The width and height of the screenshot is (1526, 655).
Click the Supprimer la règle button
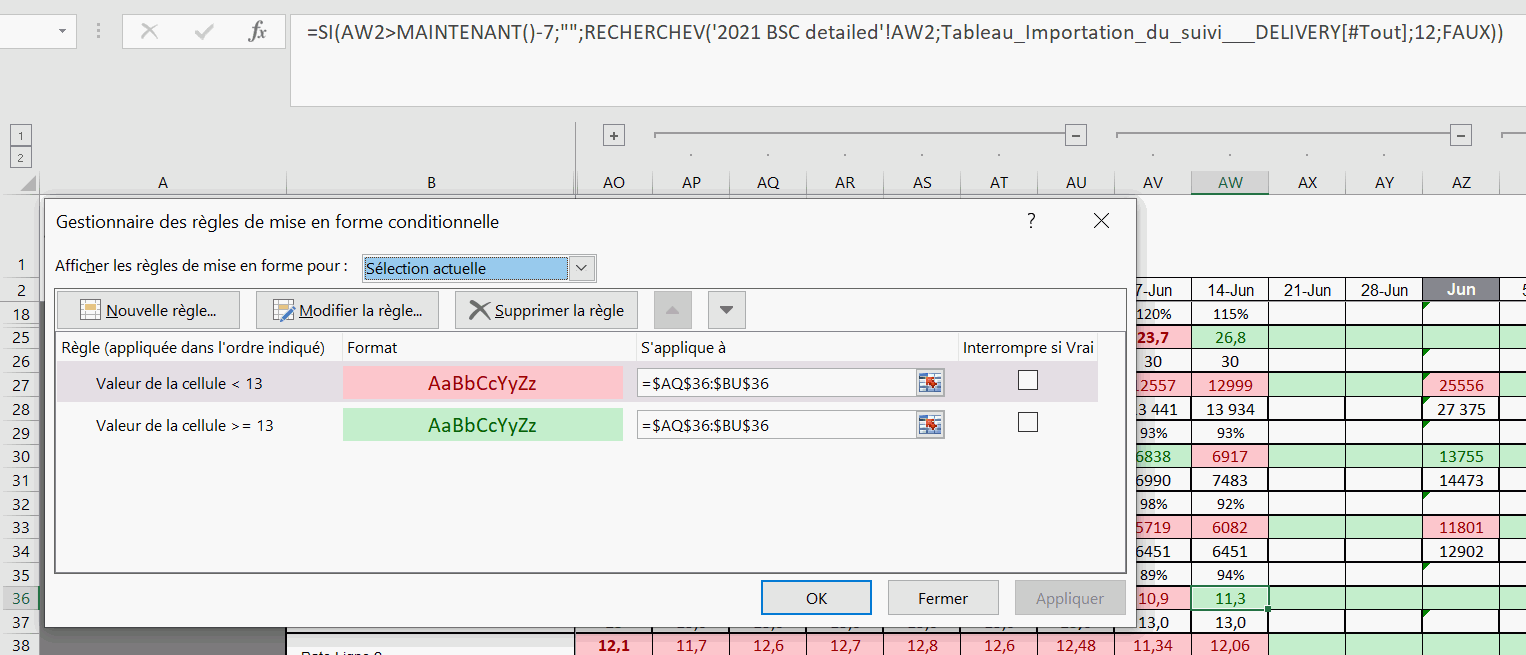pyautogui.click(x=546, y=311)
